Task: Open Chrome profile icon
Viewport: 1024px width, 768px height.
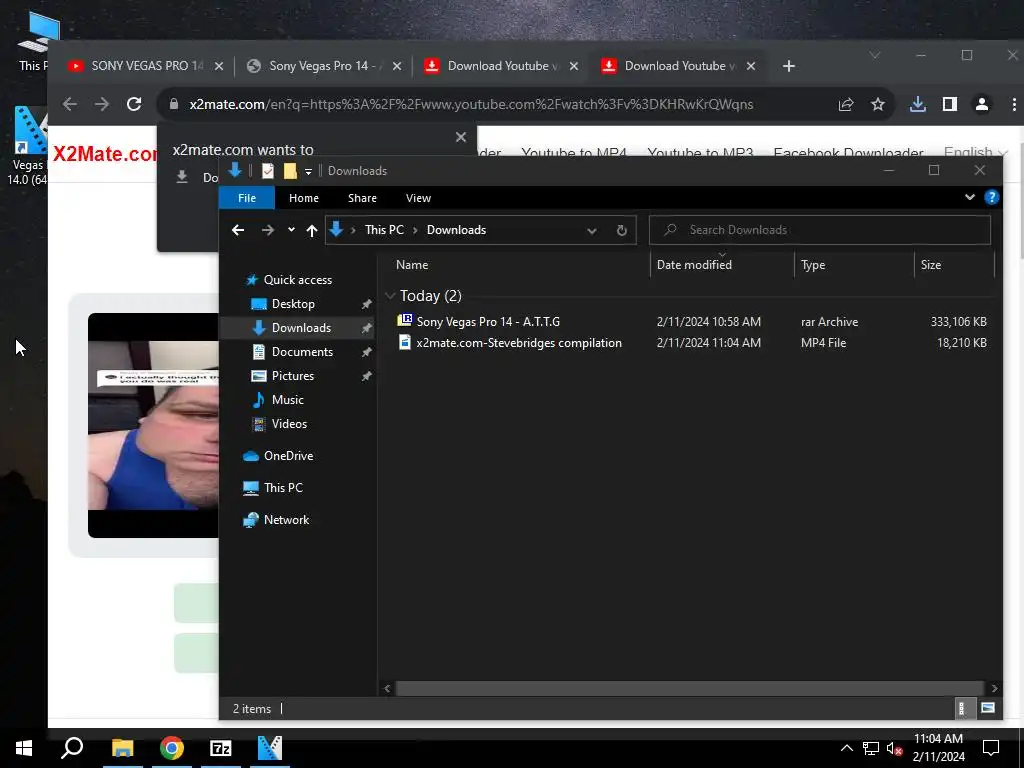Action: (x=982, y=104)
